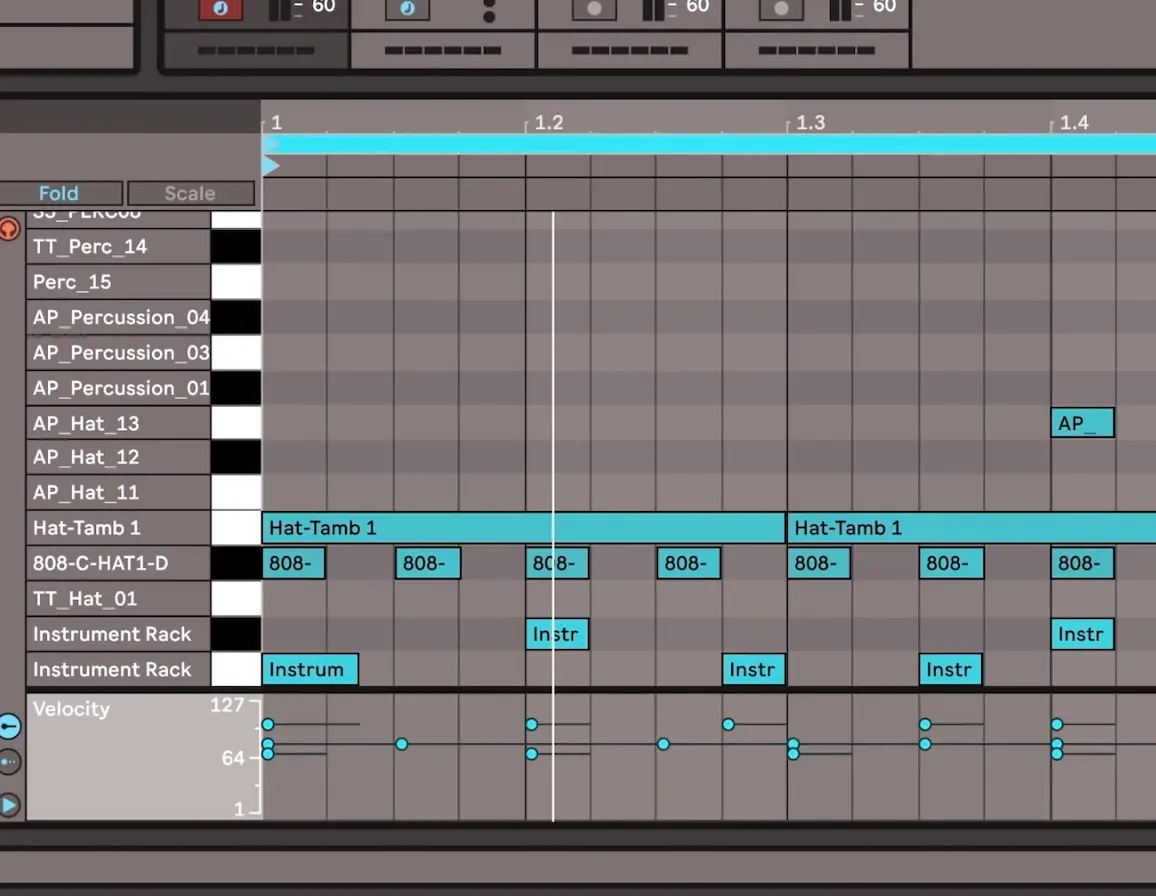This screenshot has height=896, width=1156.
Task: Toggle the red armed clip button
Action: (x=220, y=9)
